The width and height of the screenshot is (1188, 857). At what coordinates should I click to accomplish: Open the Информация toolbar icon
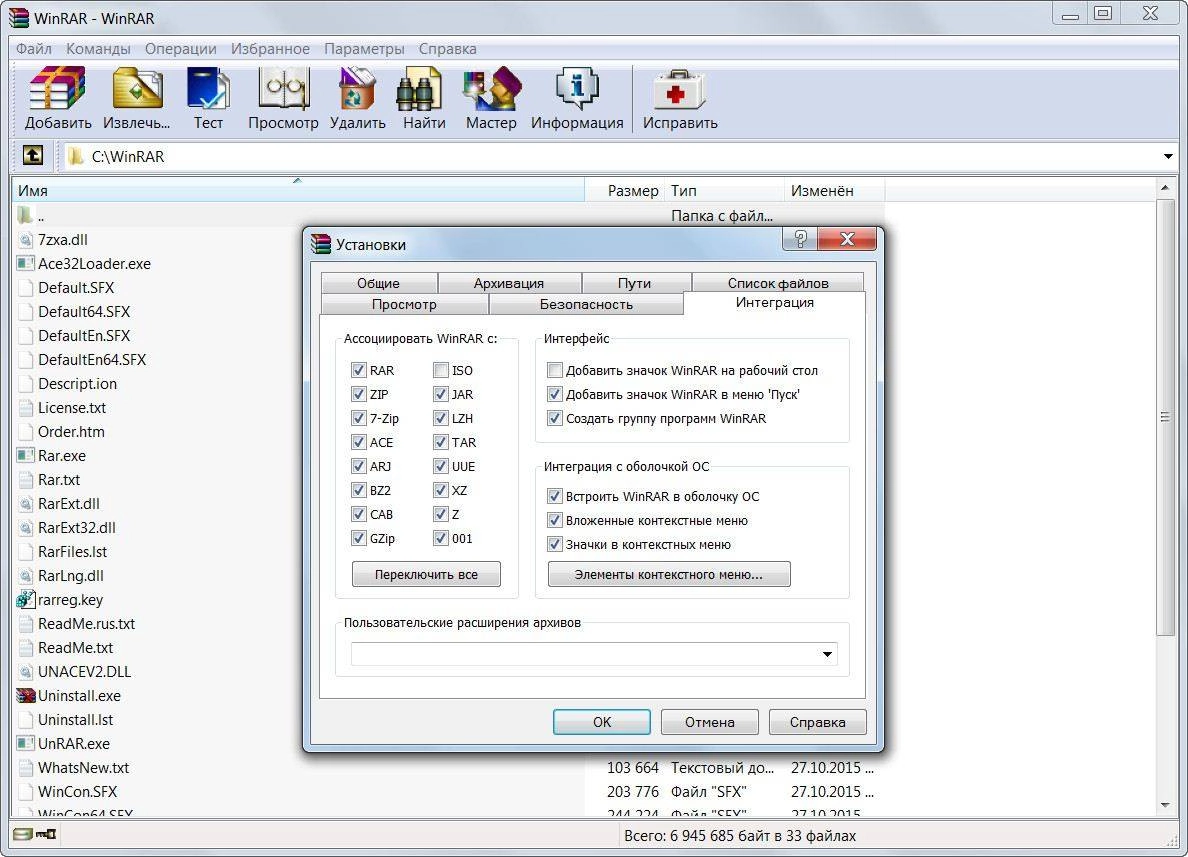click(x=577, y=88)
